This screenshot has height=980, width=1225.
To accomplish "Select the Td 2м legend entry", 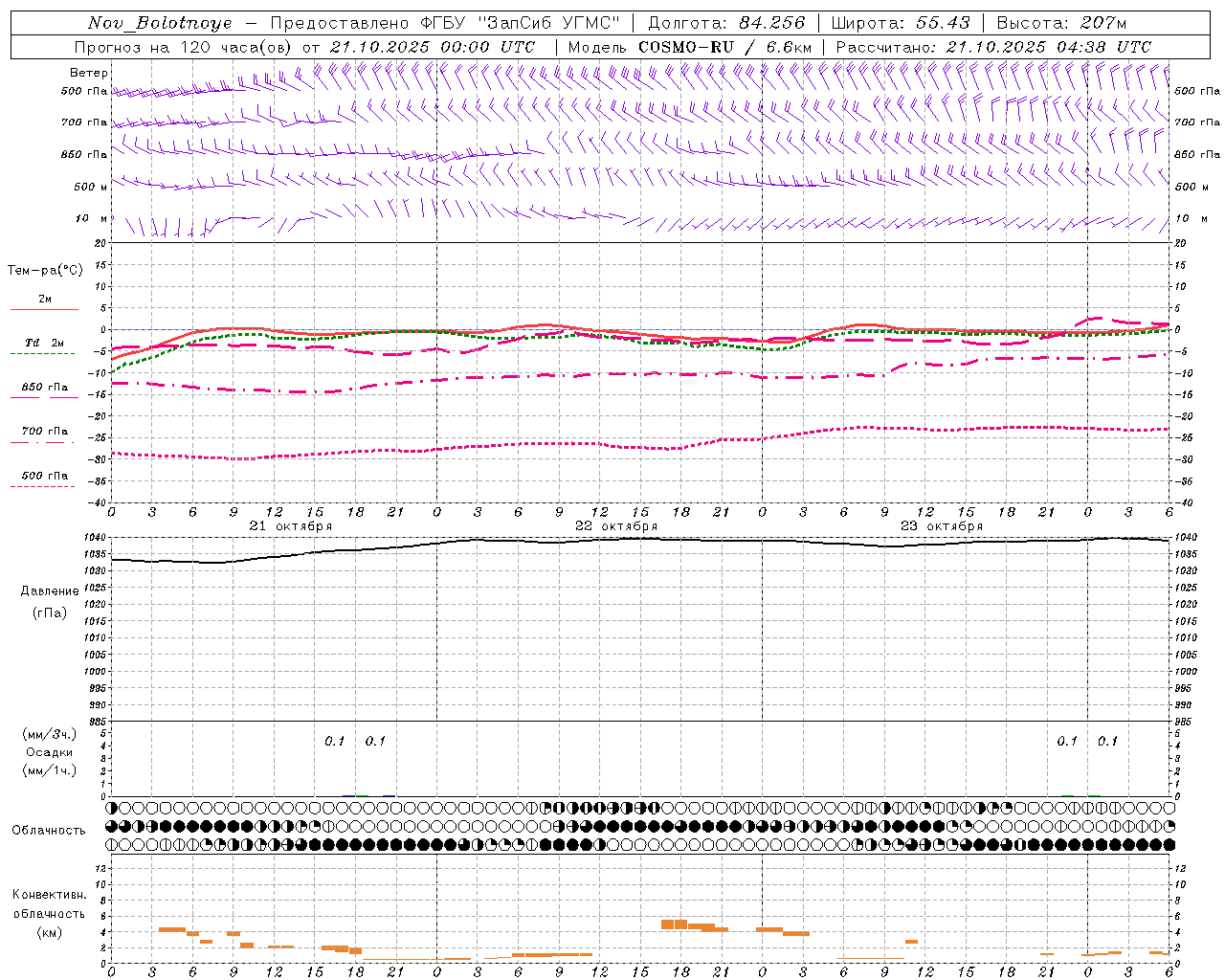I will (x=45, y=343).
